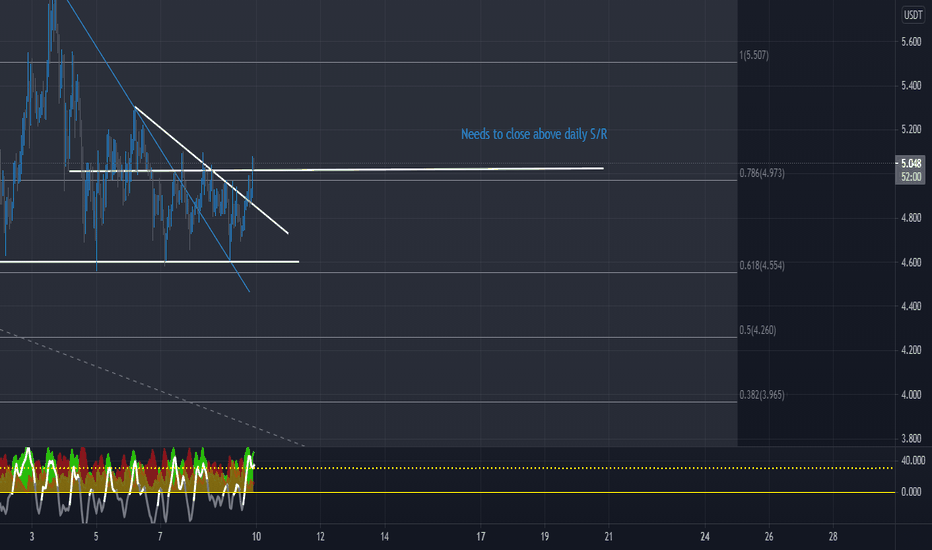The image size is (932, 550).
Task: Click date 17 on the time axis
Action: [x=480, y=537]
